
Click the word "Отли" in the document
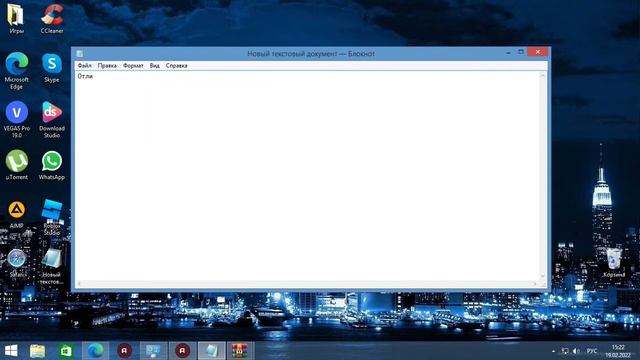click(85, 76)
